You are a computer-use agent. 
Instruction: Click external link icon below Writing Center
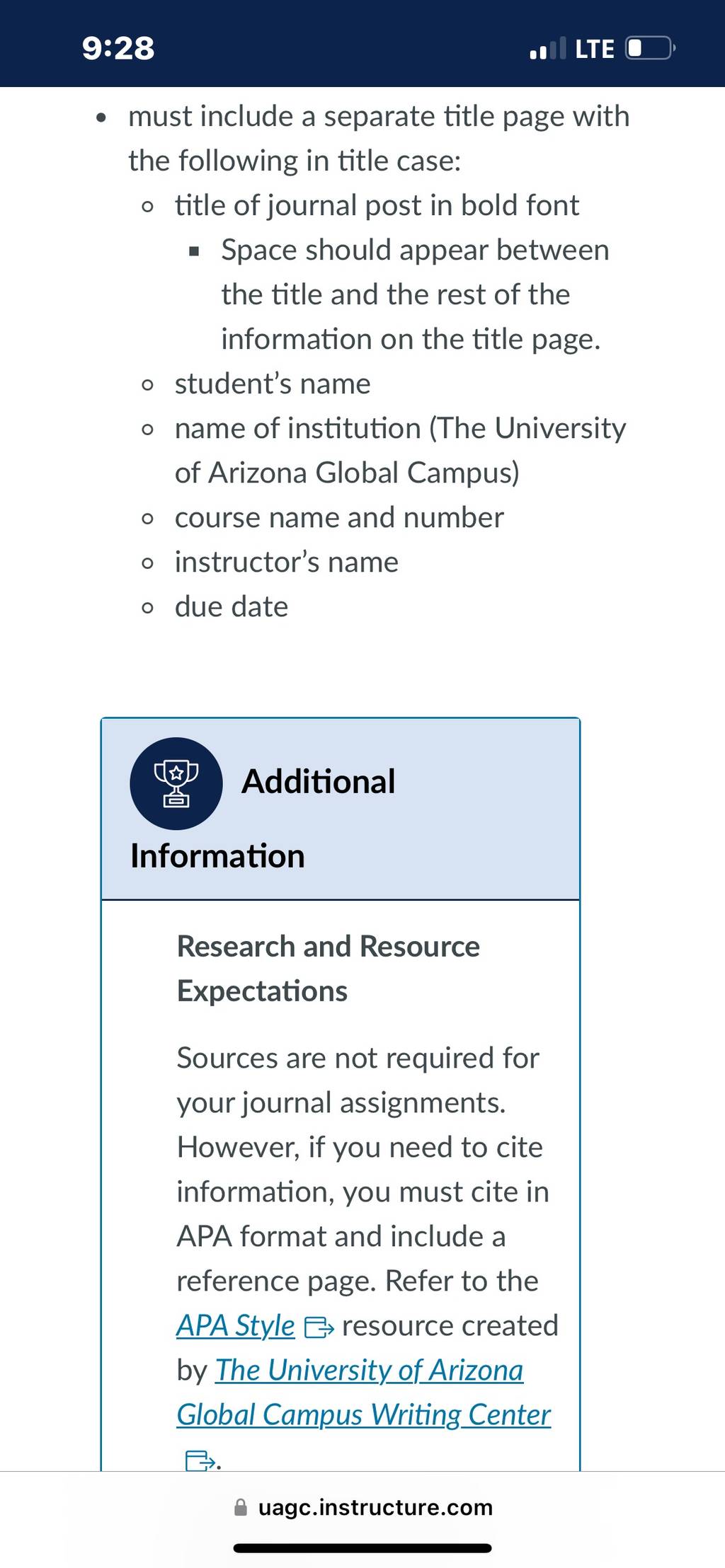[x=200, y=1460]
